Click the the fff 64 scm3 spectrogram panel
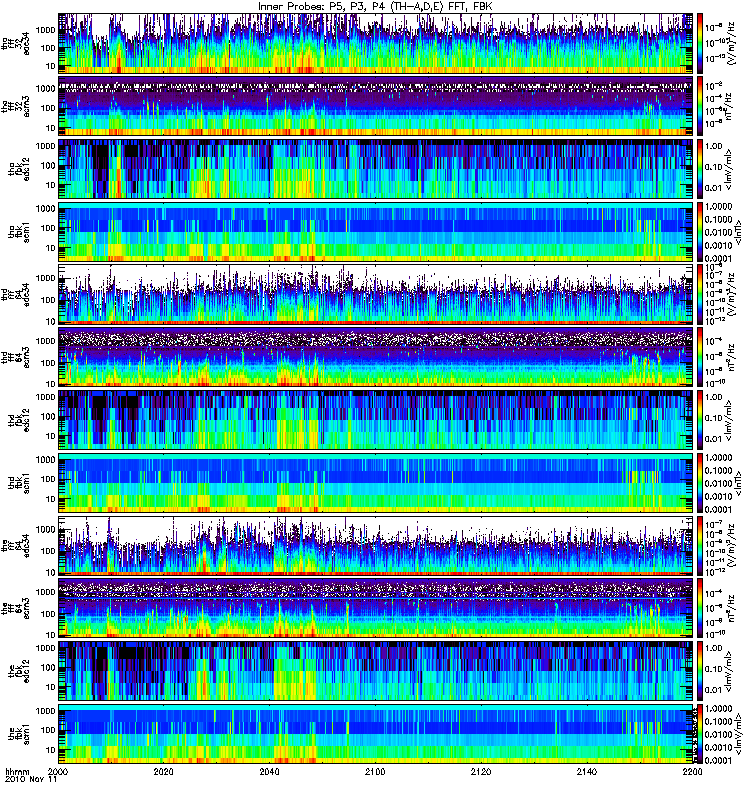 (376, 608)
